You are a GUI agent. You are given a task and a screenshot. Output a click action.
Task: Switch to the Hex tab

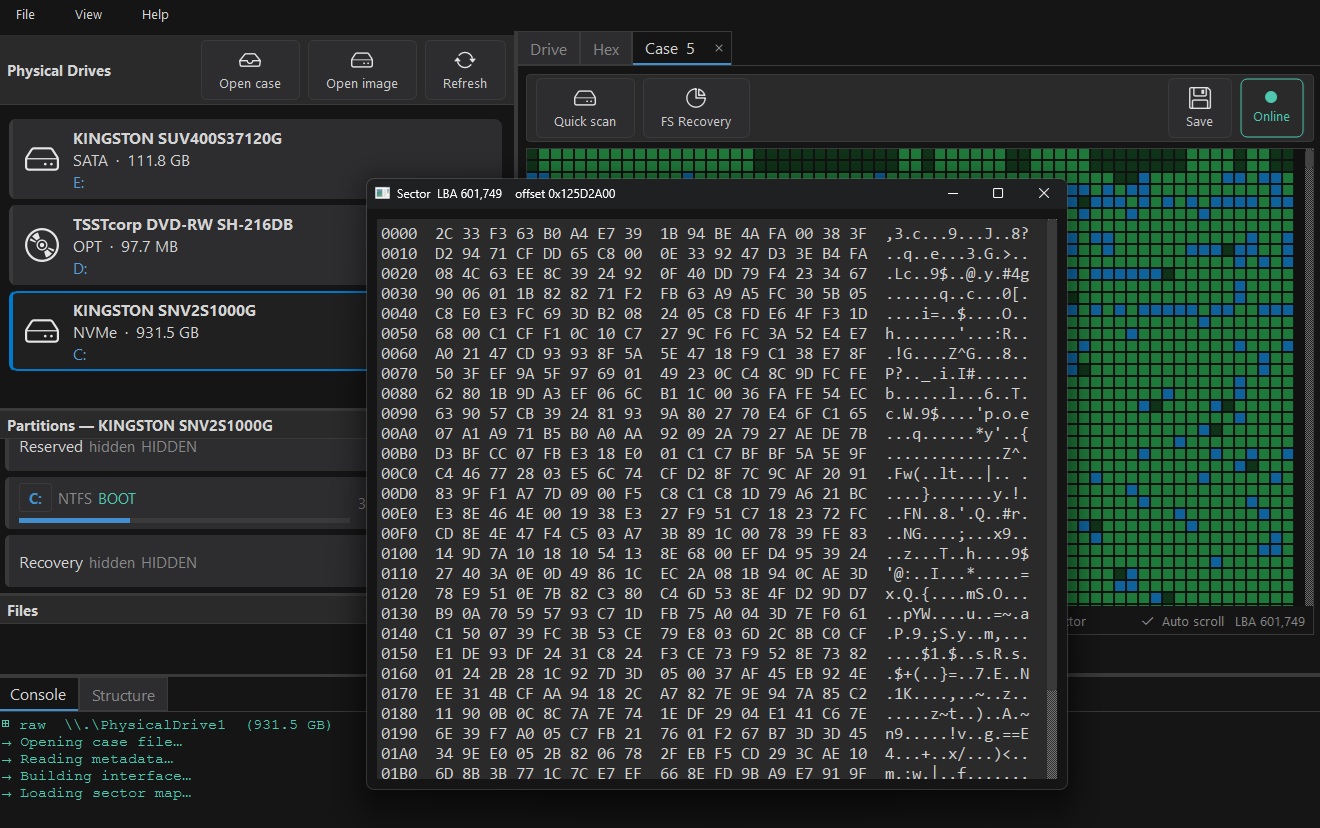pos(606,49)
